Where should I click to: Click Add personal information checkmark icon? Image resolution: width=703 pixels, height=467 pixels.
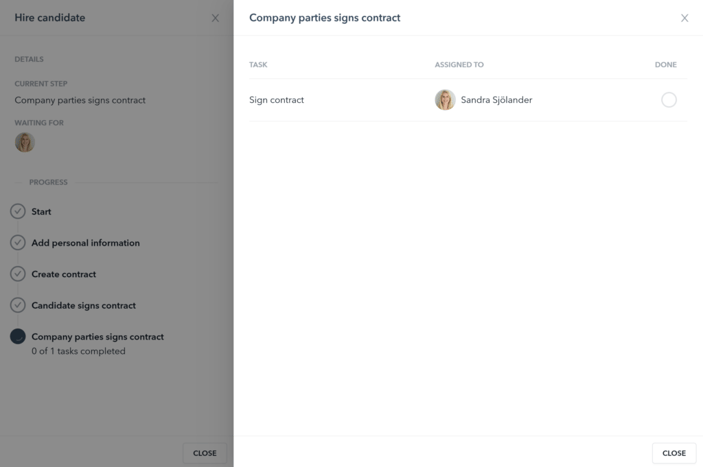click(x=18, y=242)
